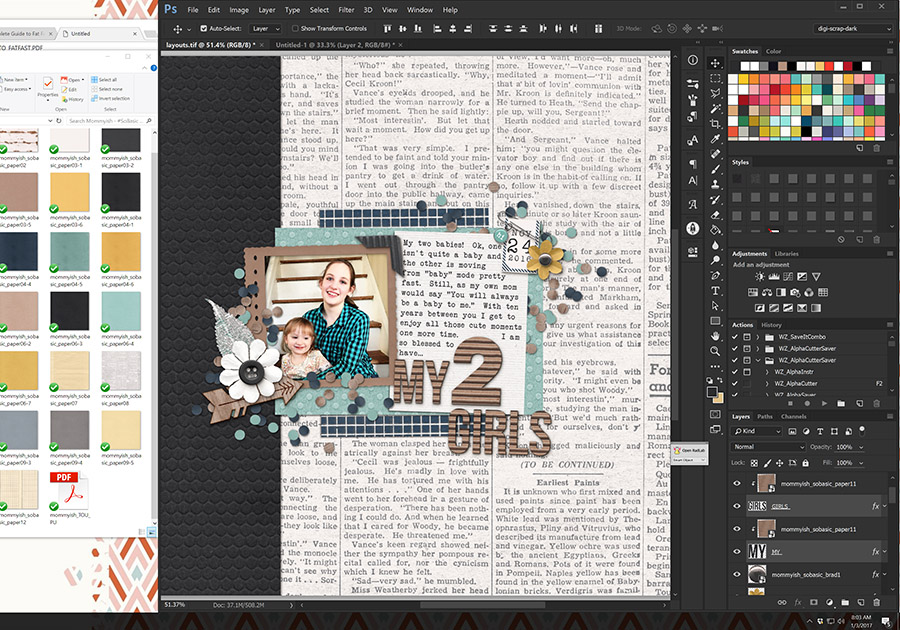The width and height of the screenshot is (900, 630).
Task: Open the Character panel icon
Action: coord(693,181)
